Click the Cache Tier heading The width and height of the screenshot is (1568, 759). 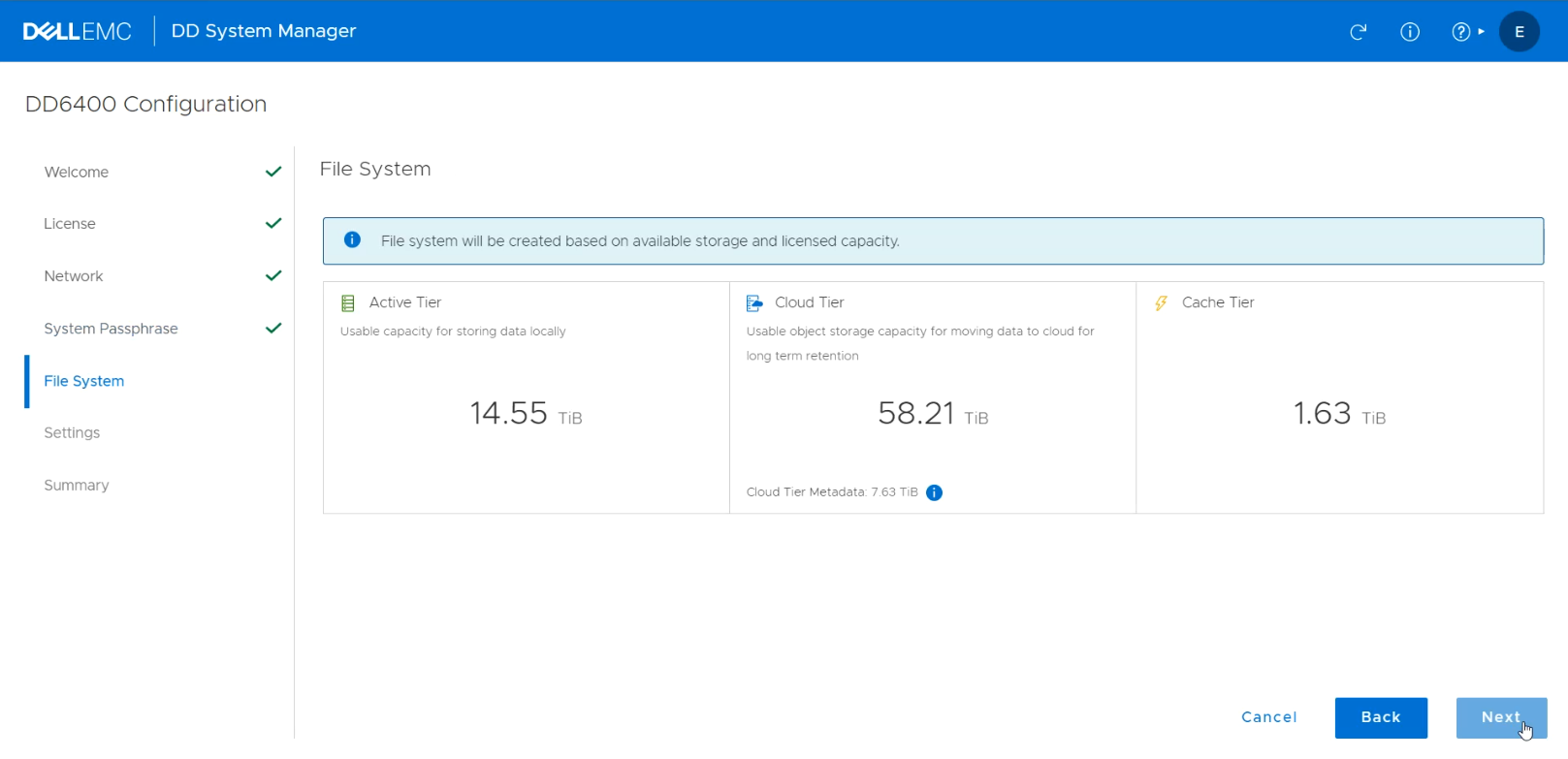1218,302
